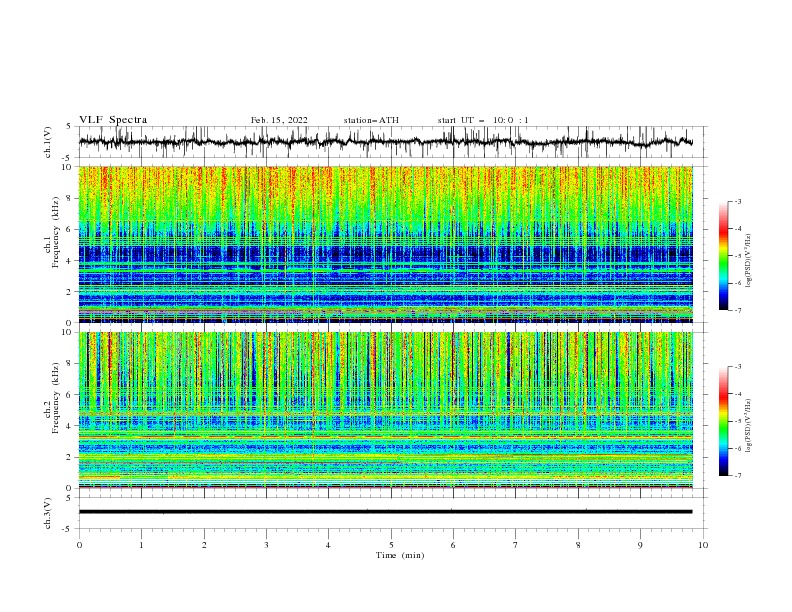Click the "0" tick on the time axis
Image resolution: width=792 pixels, height=612 pixels.
pos(79,545)
